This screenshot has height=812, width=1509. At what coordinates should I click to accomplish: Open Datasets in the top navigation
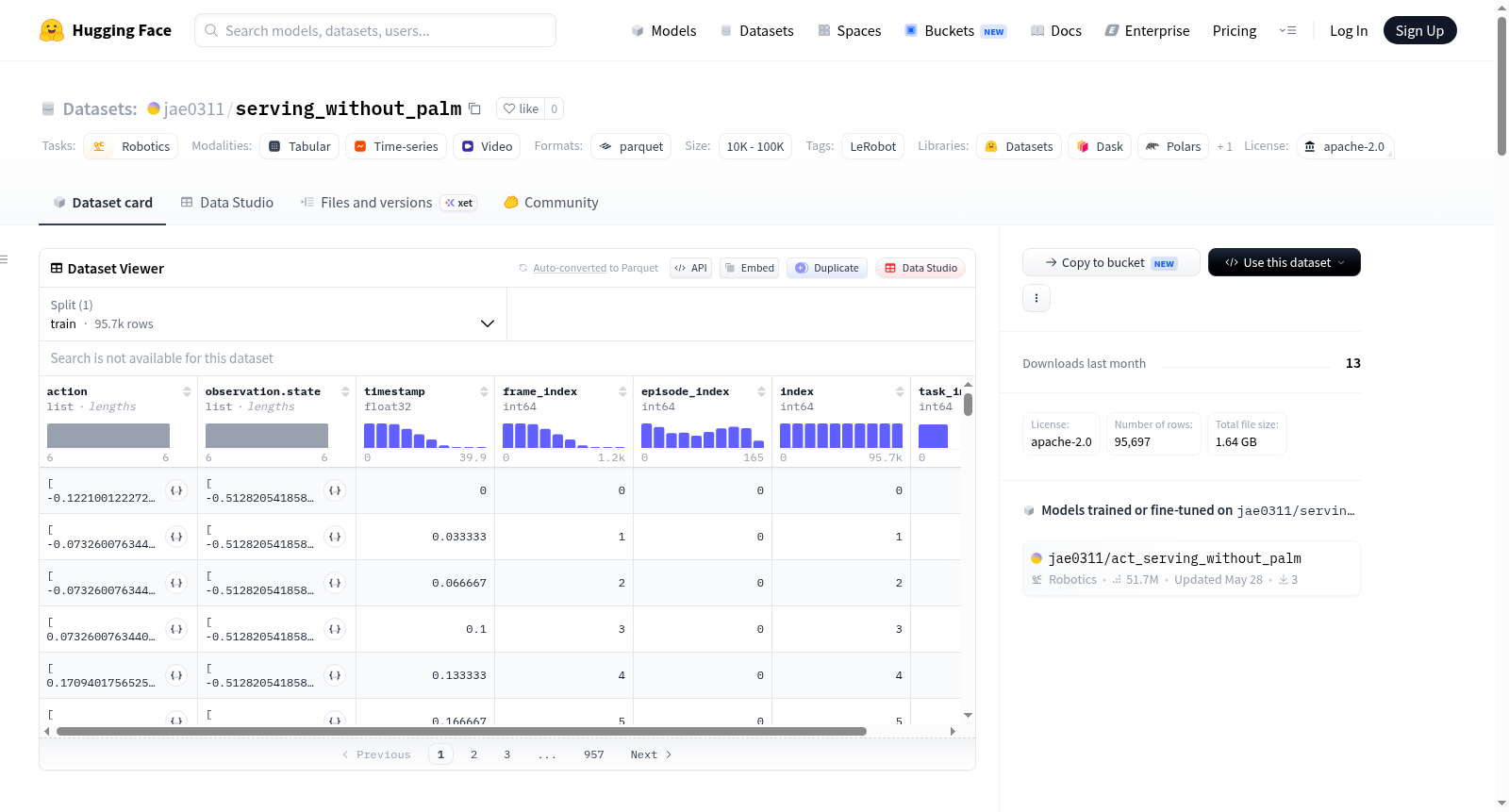757,30
